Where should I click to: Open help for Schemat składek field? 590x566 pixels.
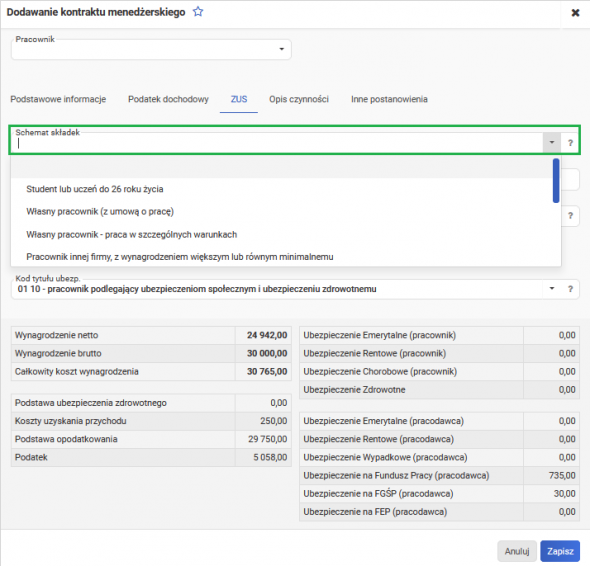click(570, 143)
